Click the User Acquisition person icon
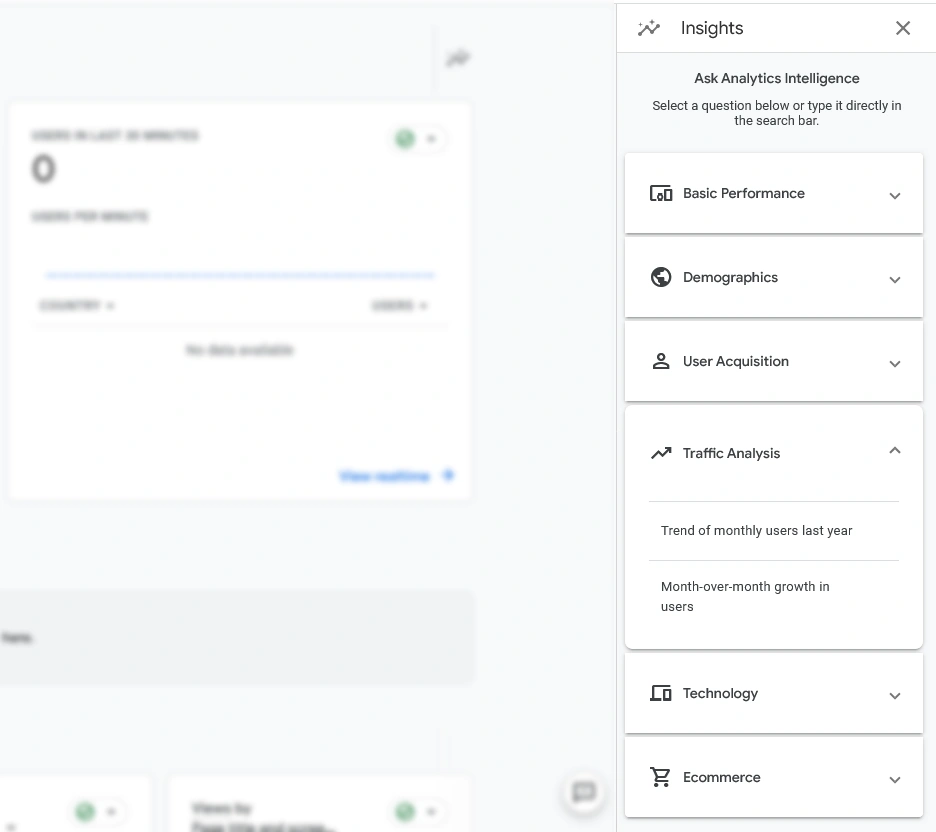936x832 pixels. tap(661, 362)
